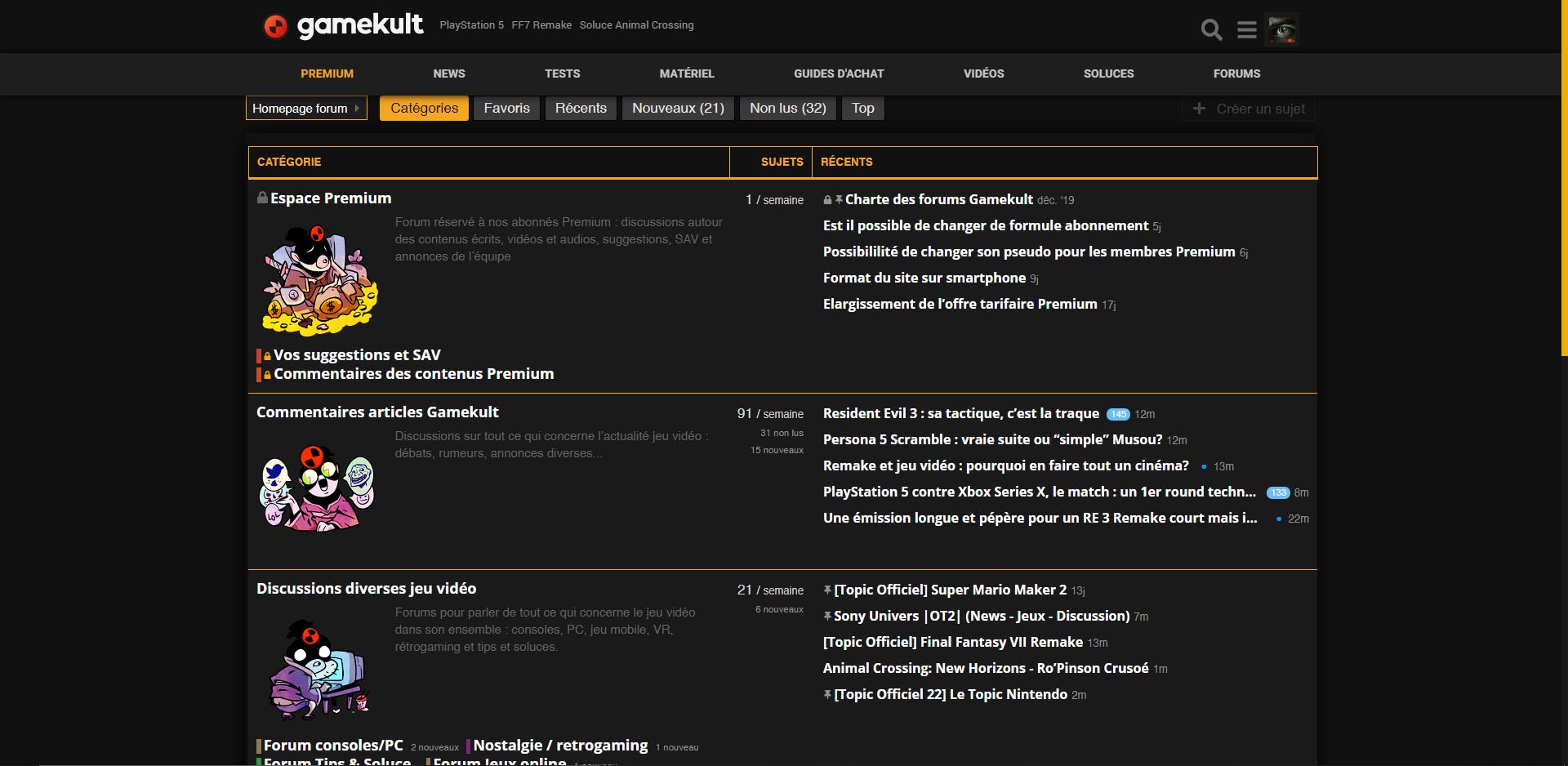Click the Espace Premium mascot illustration
Viewport: 1568px width, 766px height.
[x=320, y=280]
